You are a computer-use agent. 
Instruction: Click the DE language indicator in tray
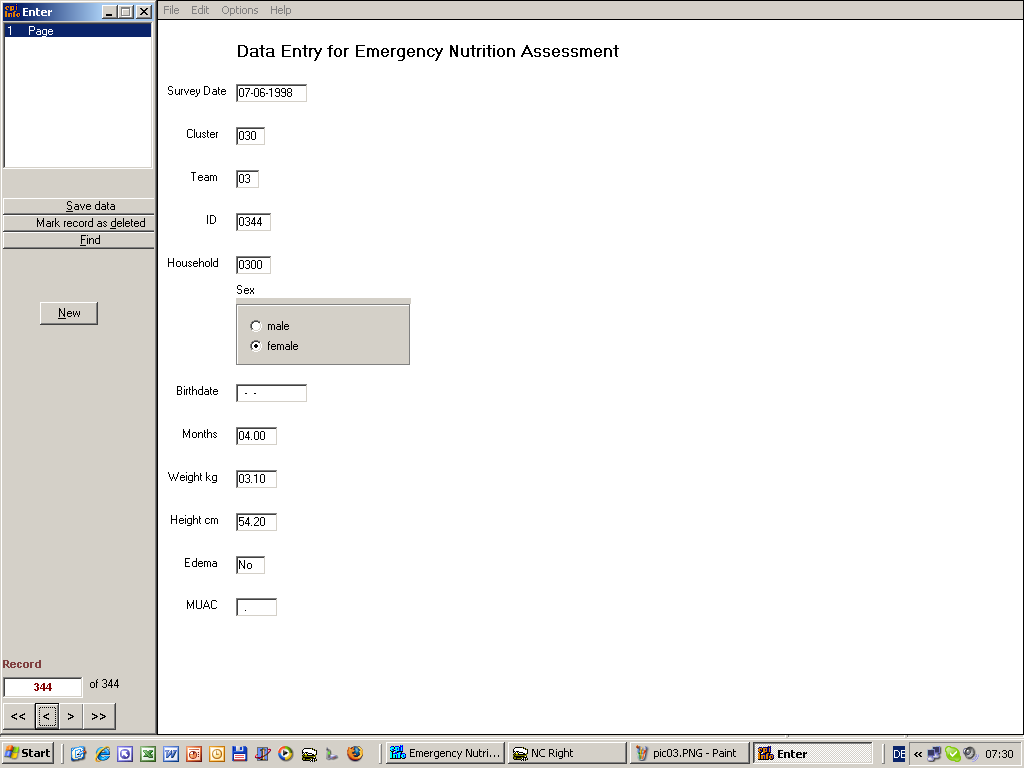[x=899, y=754]
